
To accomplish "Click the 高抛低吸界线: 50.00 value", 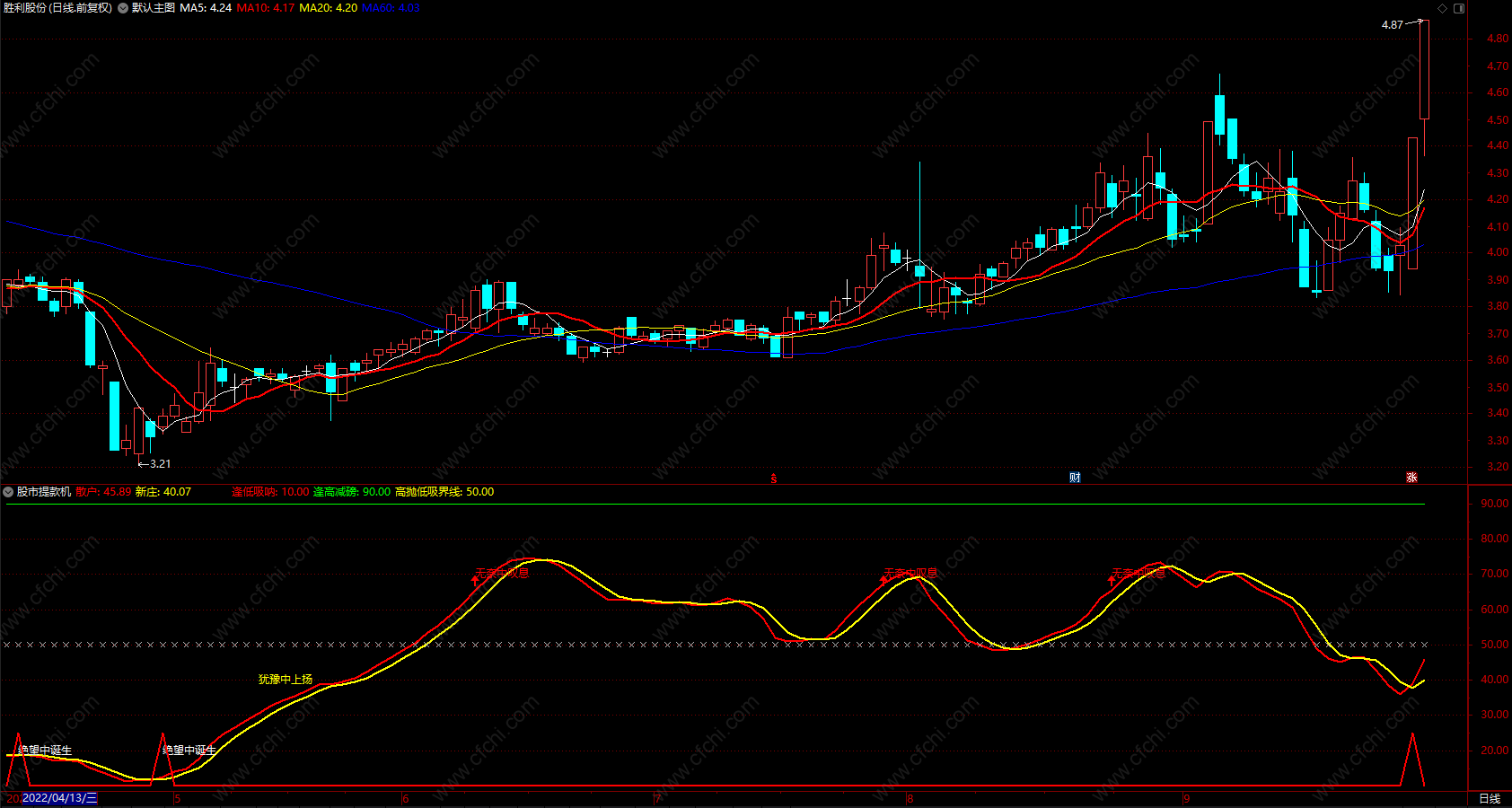I will pyautogui.click(x=444, y=492).
